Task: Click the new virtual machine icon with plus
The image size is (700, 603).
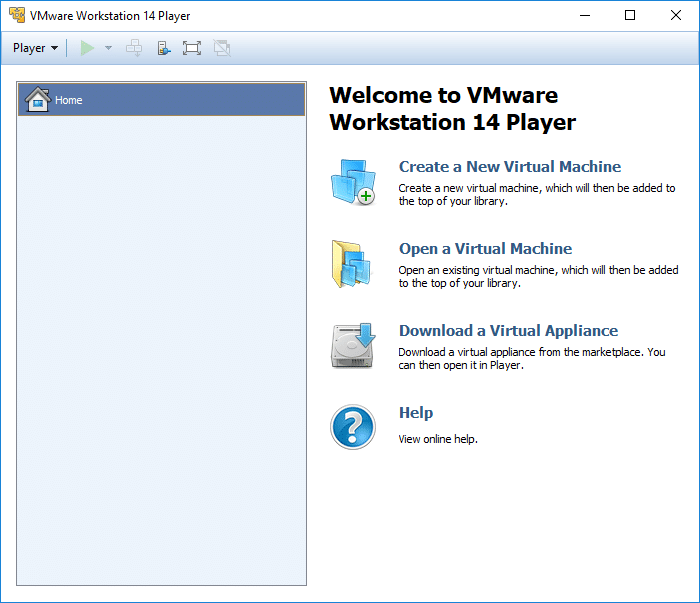Action: point(353,182)
